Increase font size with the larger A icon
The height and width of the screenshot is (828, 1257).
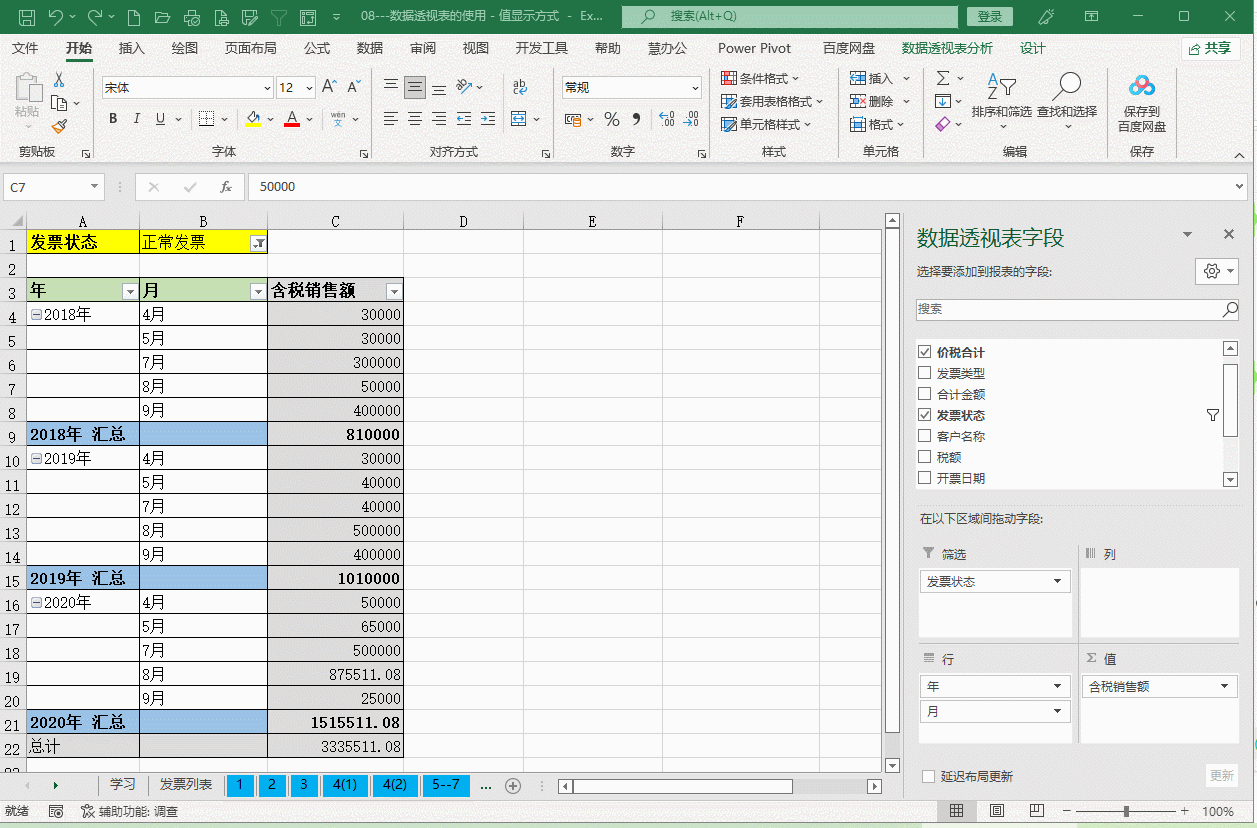click(x=331, y=87)
